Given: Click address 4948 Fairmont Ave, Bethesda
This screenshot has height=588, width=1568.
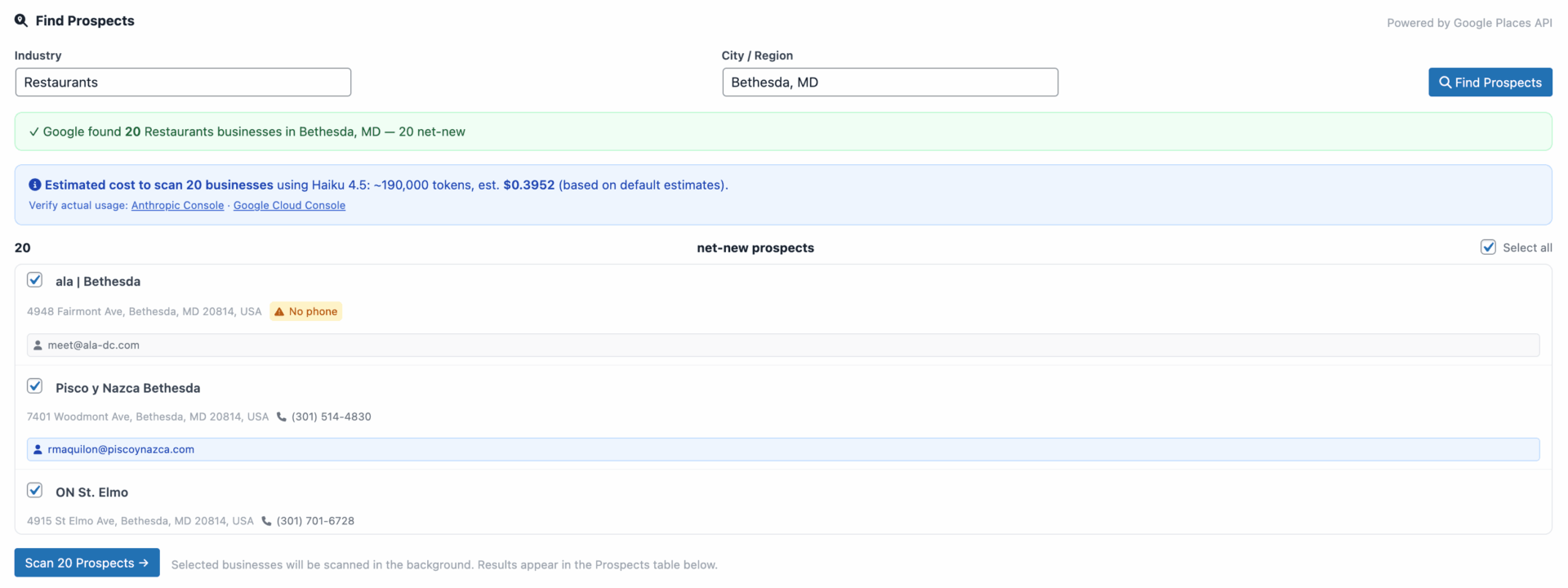Looking at the screenshot, I should tap(144, 312).
